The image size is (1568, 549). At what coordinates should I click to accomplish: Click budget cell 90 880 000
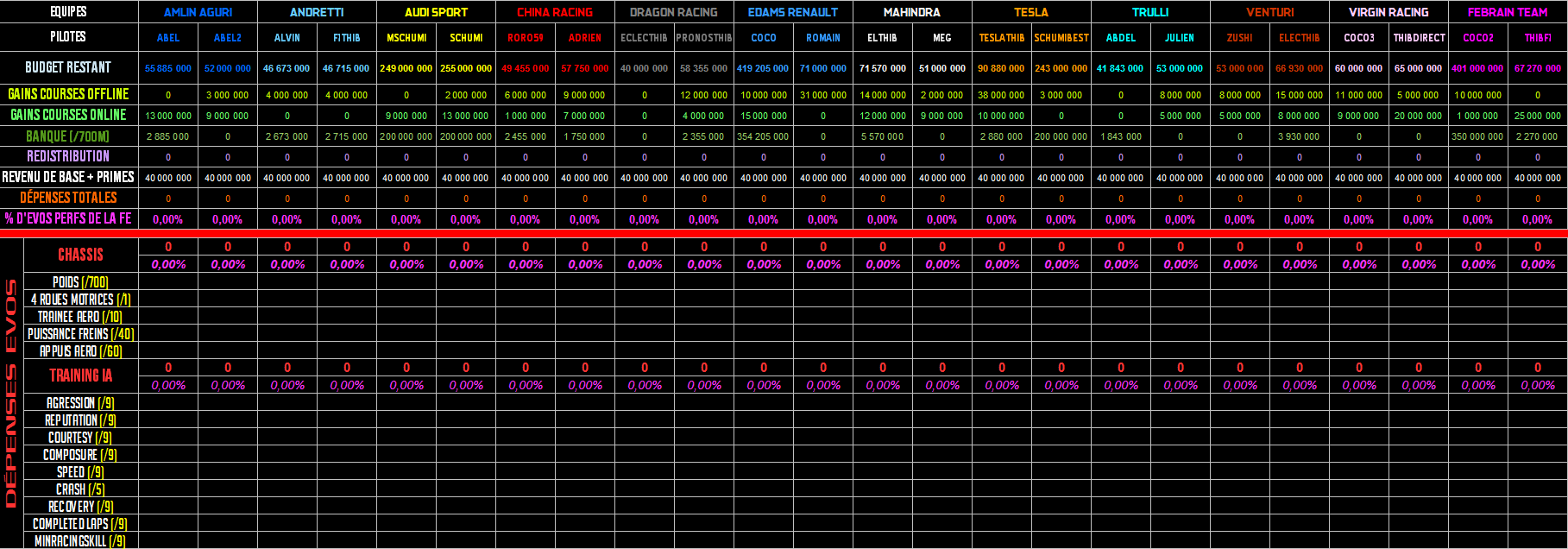click(1002, 68)
